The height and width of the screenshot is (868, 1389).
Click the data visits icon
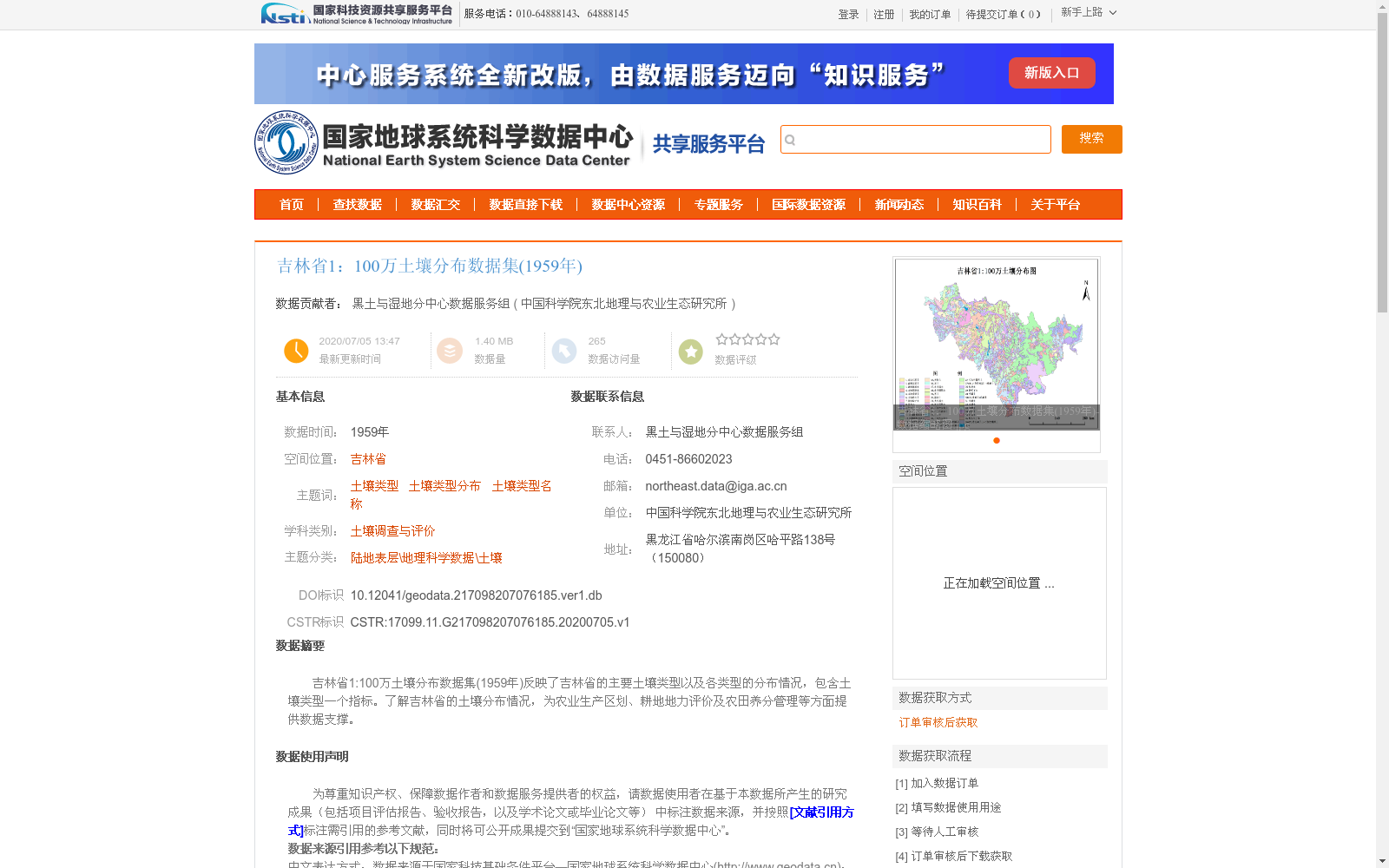coord(564,351)
